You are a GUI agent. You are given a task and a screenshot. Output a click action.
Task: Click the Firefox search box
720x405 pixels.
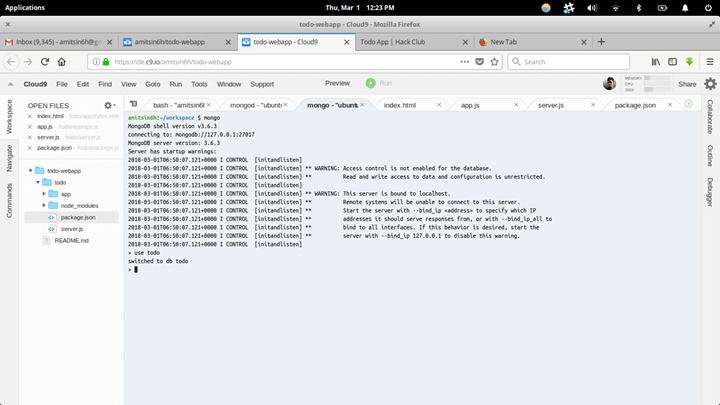click(x=568, y=62)
